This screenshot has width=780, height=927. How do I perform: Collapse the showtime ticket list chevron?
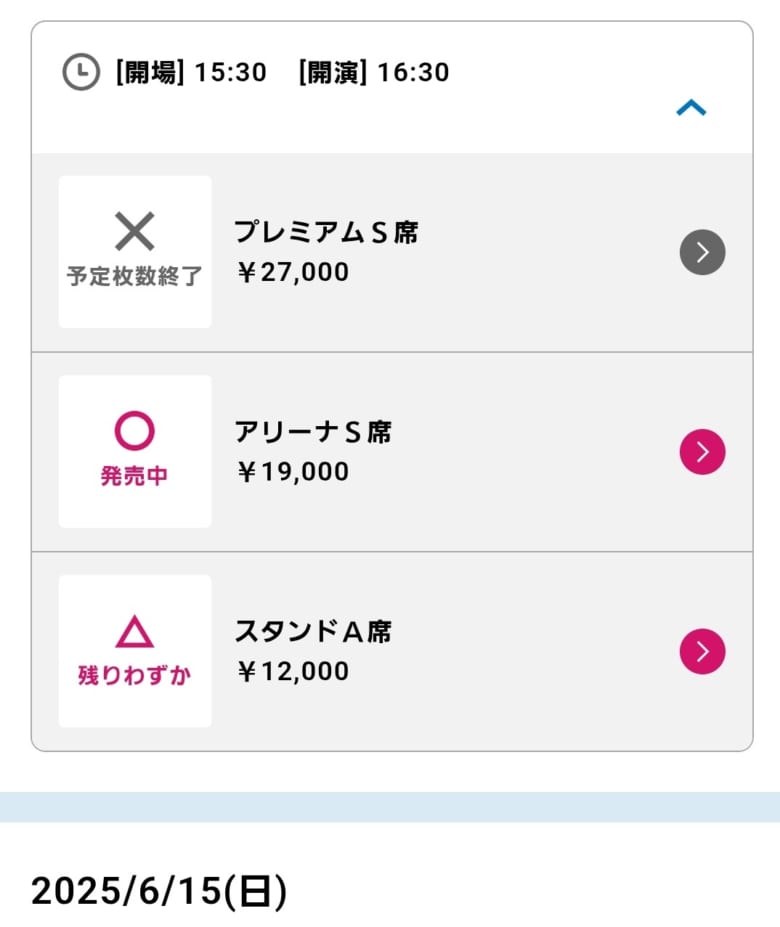point(691,108)
